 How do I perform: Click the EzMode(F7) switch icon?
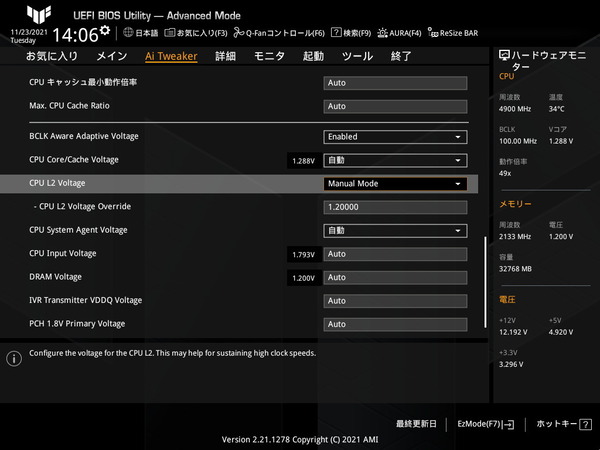[x=509, y=424]
